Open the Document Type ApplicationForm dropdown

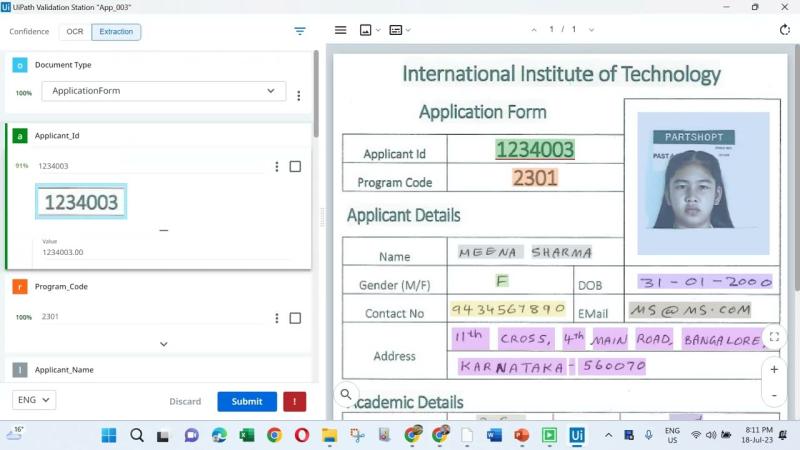coord(163,91)
